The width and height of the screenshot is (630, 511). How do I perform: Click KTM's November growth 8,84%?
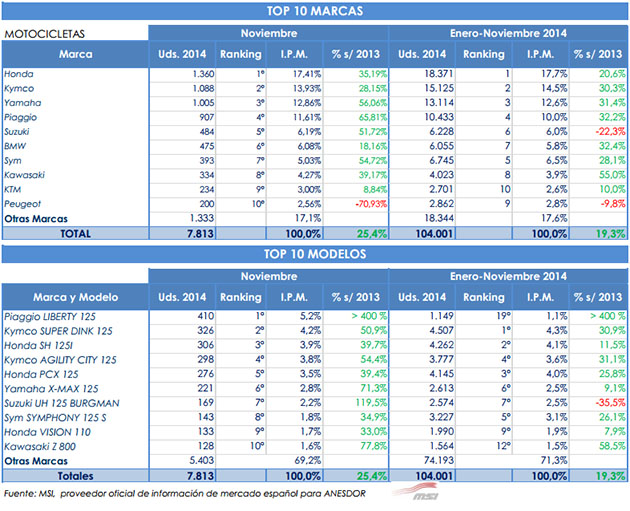point(375,190)
